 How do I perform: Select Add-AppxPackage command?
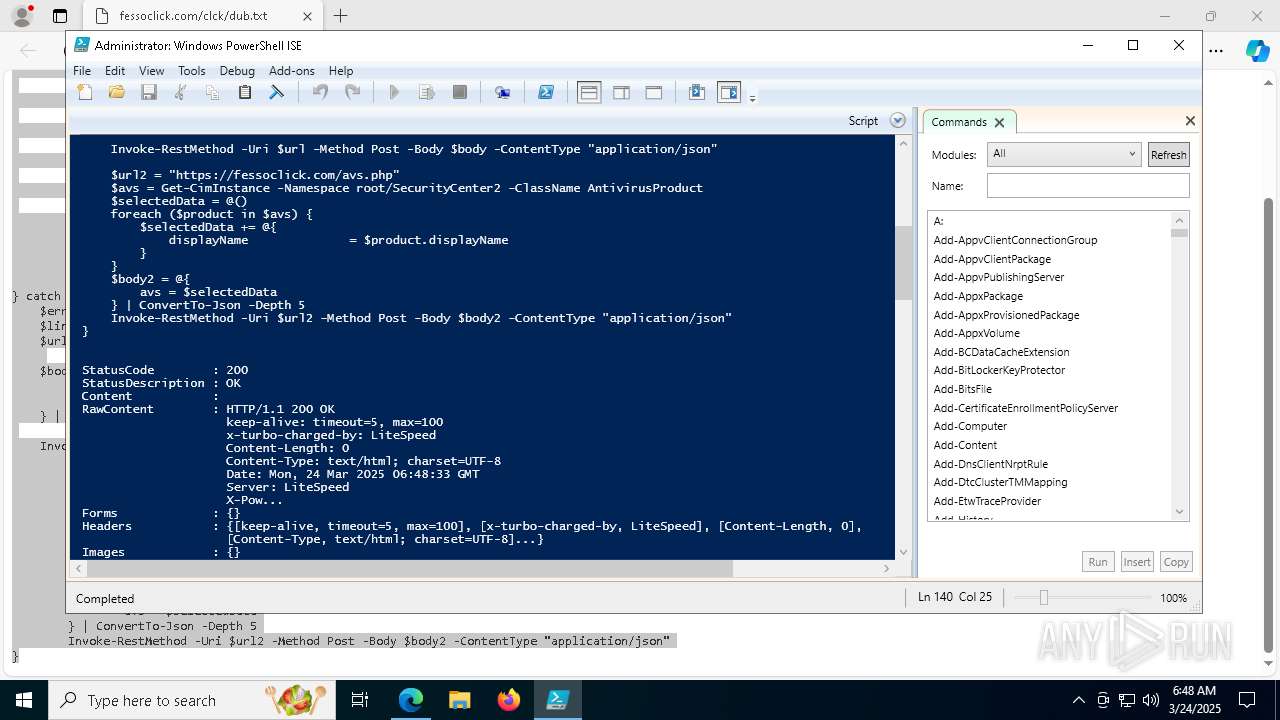point(978,296)
